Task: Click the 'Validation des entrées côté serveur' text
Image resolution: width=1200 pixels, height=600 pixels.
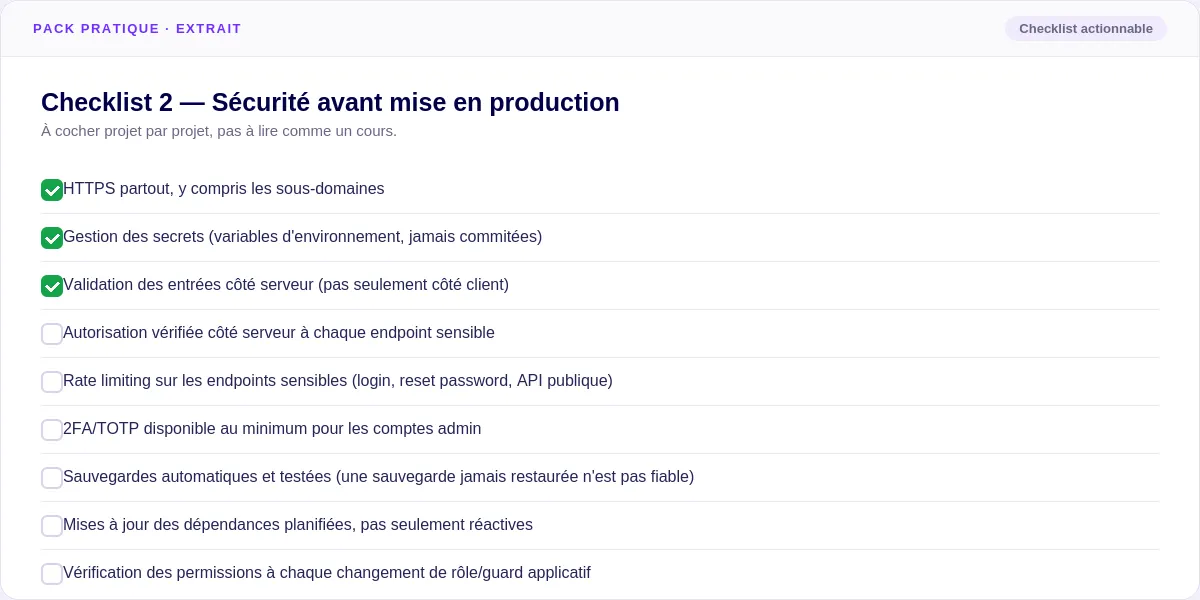Action: pos(286,285)
